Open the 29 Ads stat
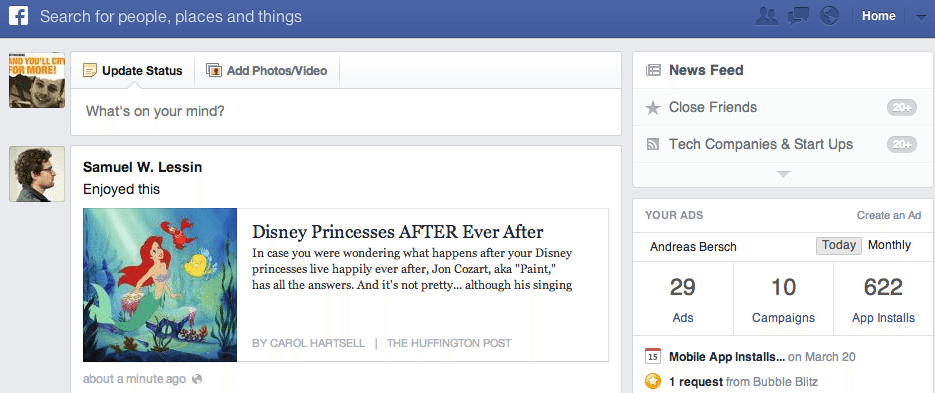935x393 pixels. (683, 298)
